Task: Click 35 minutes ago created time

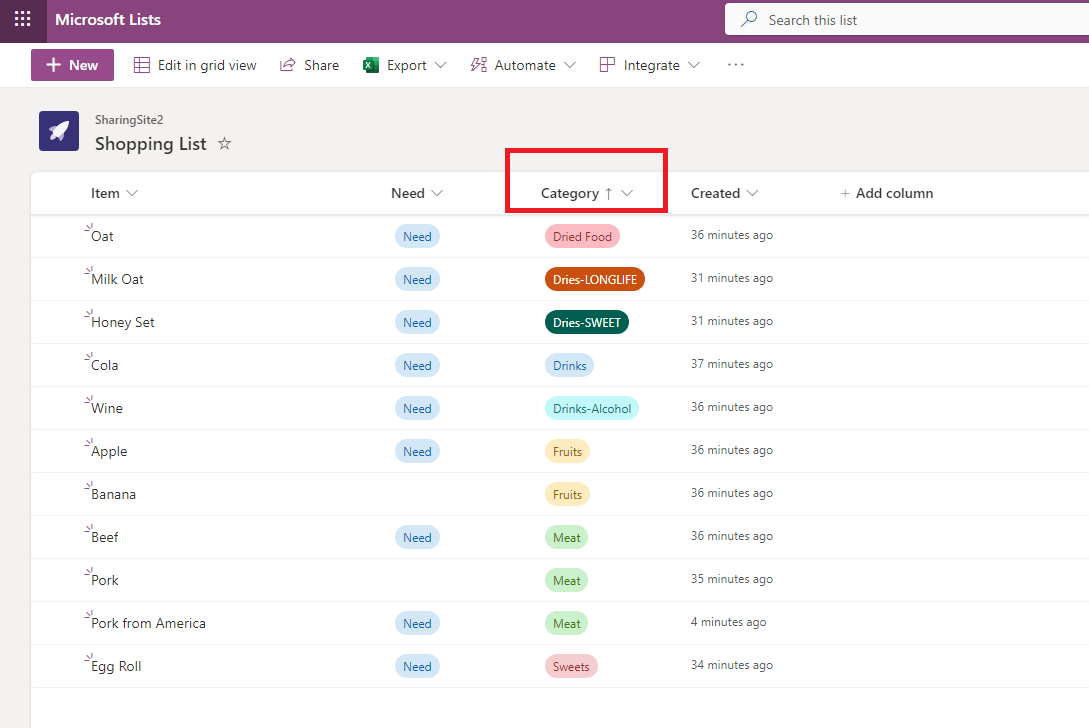Action: point(732,579)
